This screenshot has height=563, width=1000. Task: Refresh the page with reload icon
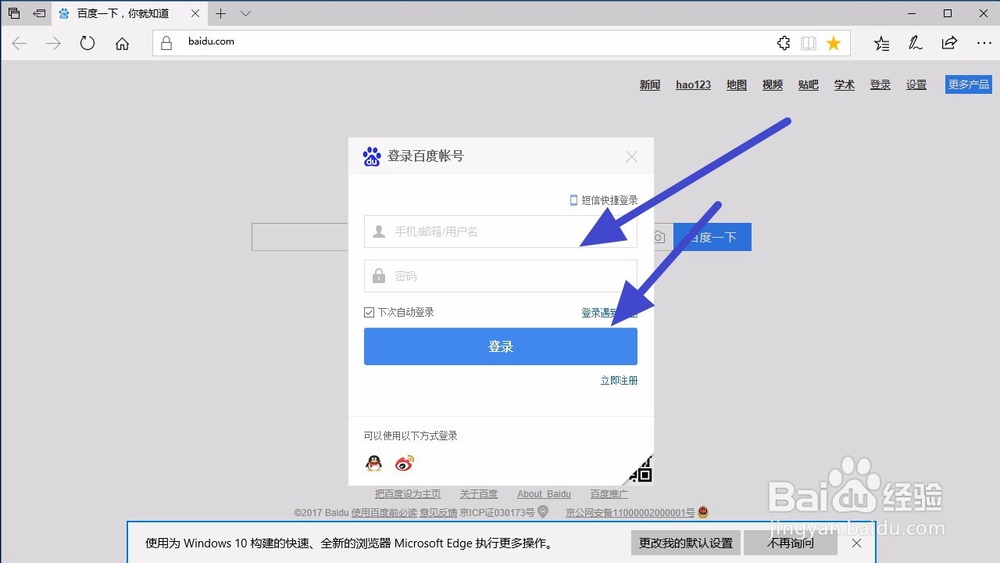coord(87,43)
